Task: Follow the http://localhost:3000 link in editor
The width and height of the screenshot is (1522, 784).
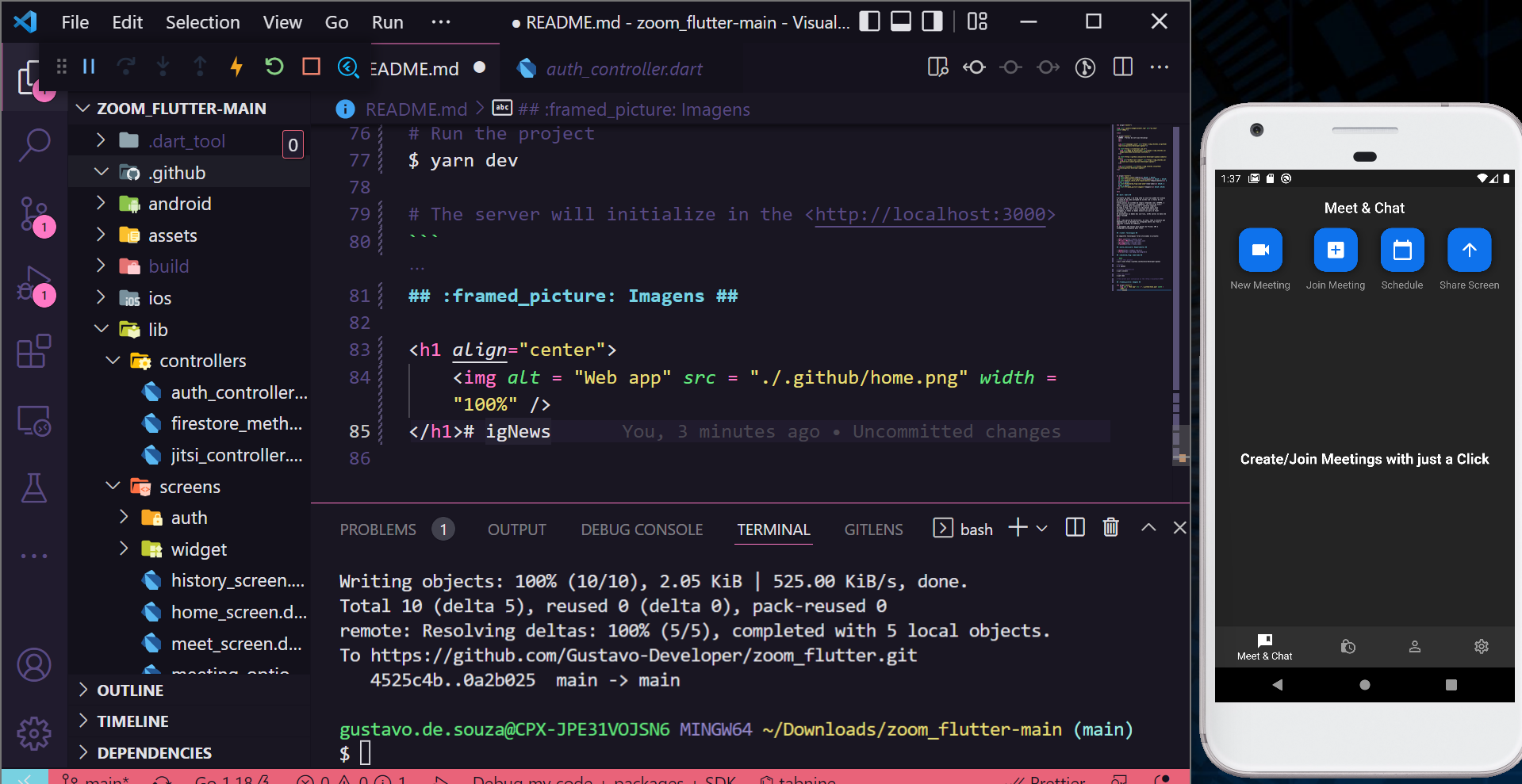Action: coord(930,215)
